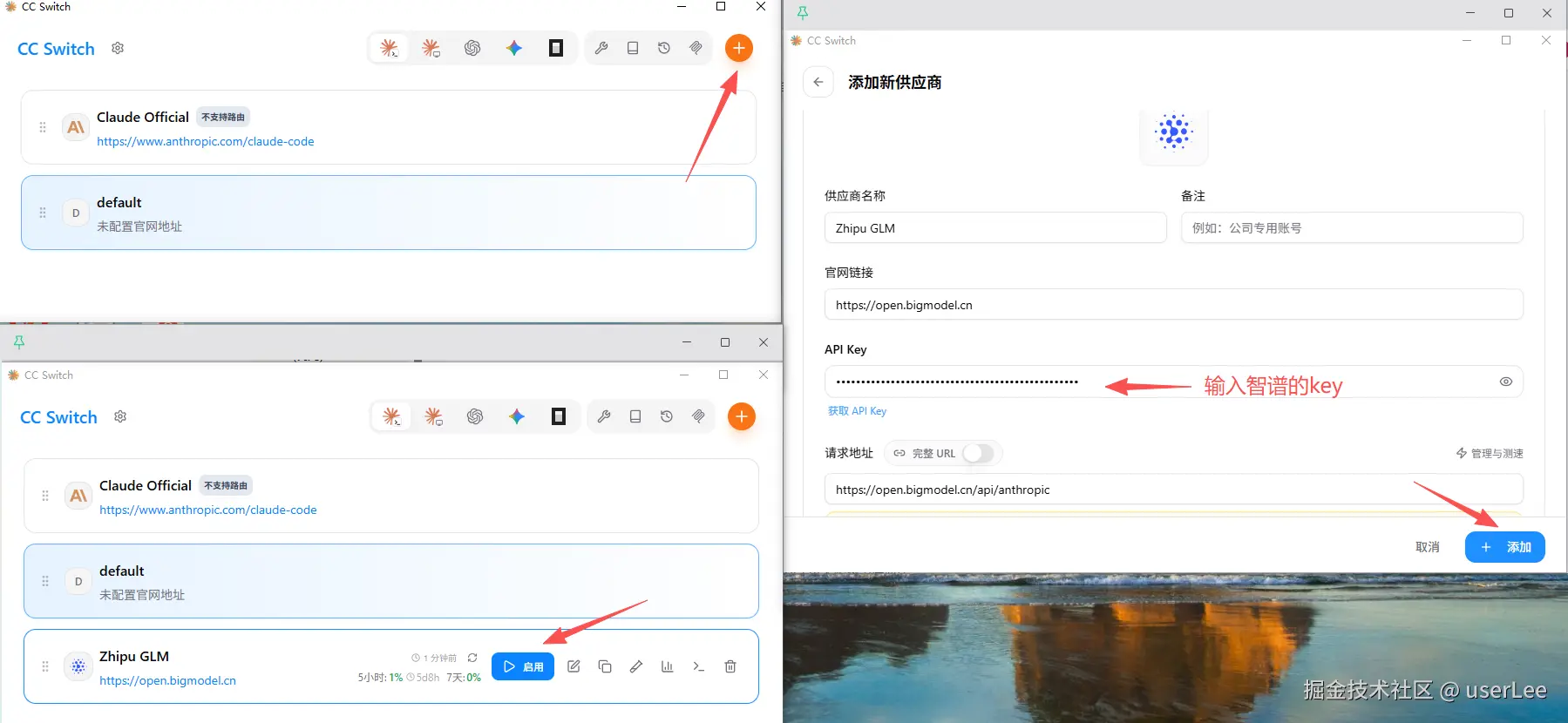Click the 不支持路由 badge in upper window
Image resolution: width=1568 pixels, height=723 pixels.
coord(223,117)
